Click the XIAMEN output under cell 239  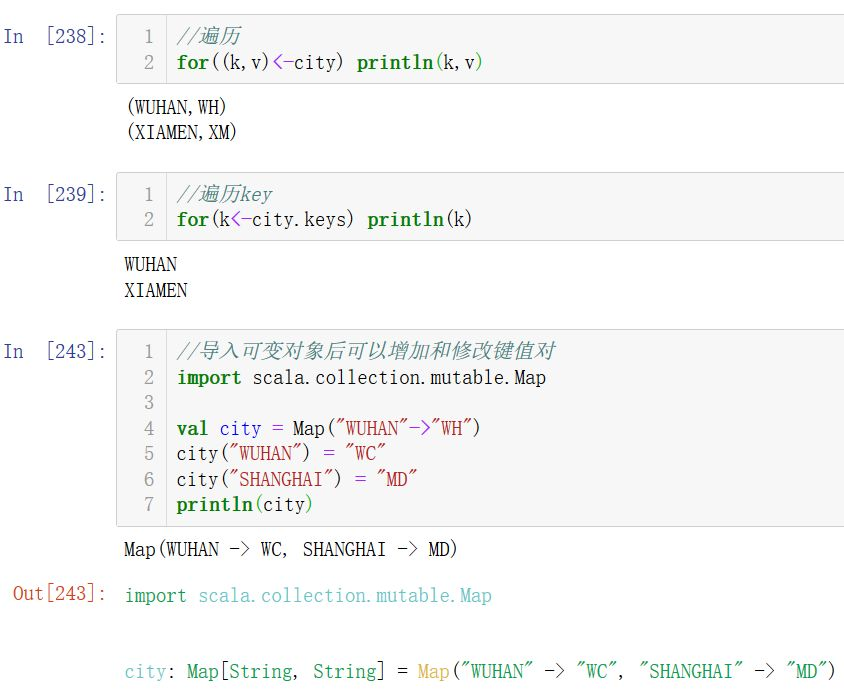click(156, 291)
